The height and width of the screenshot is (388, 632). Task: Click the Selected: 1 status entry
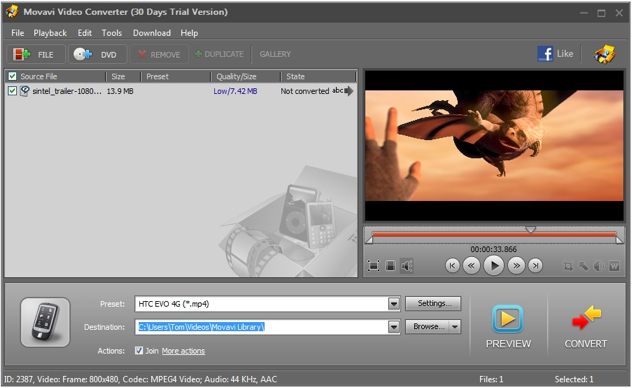pyautogui.click(x=574, y=379)
